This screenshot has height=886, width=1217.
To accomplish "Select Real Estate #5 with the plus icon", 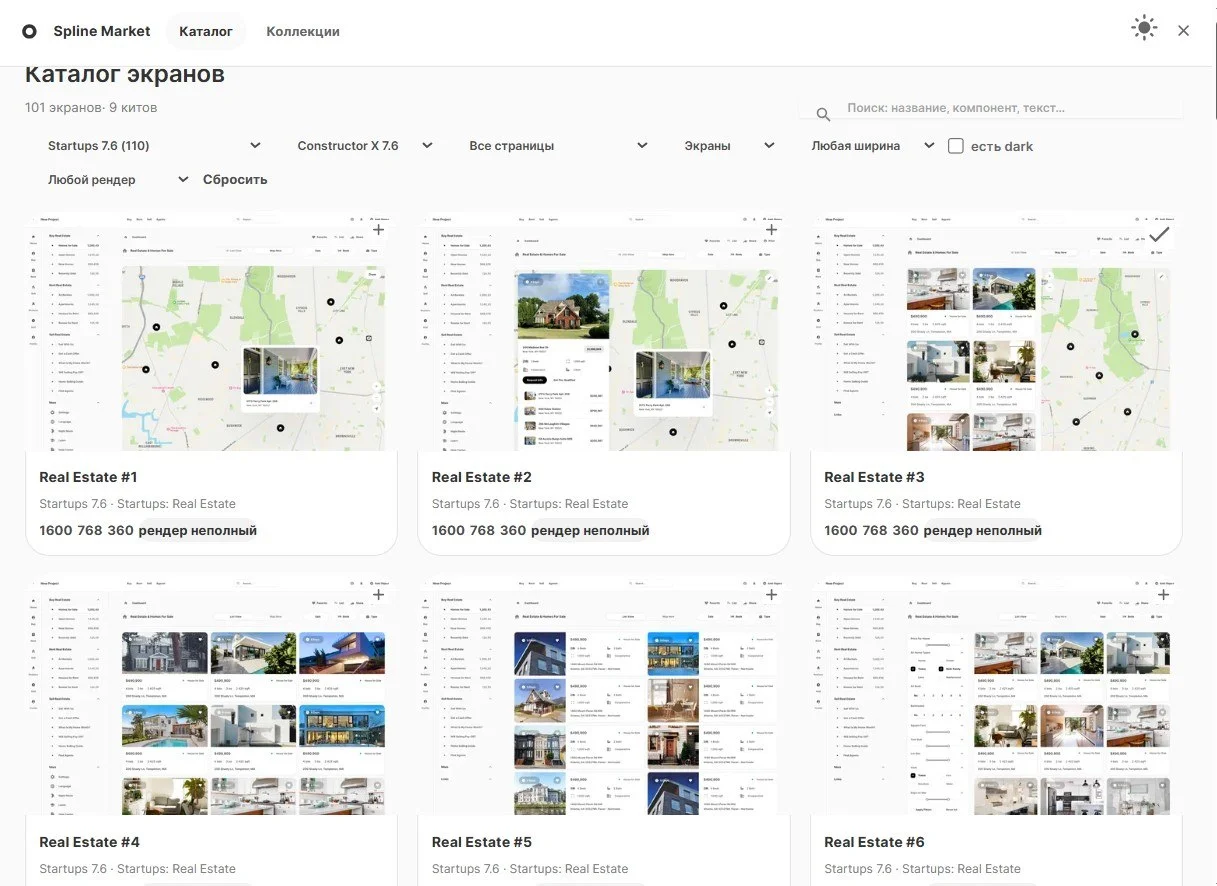I will (x=771, y=595).
